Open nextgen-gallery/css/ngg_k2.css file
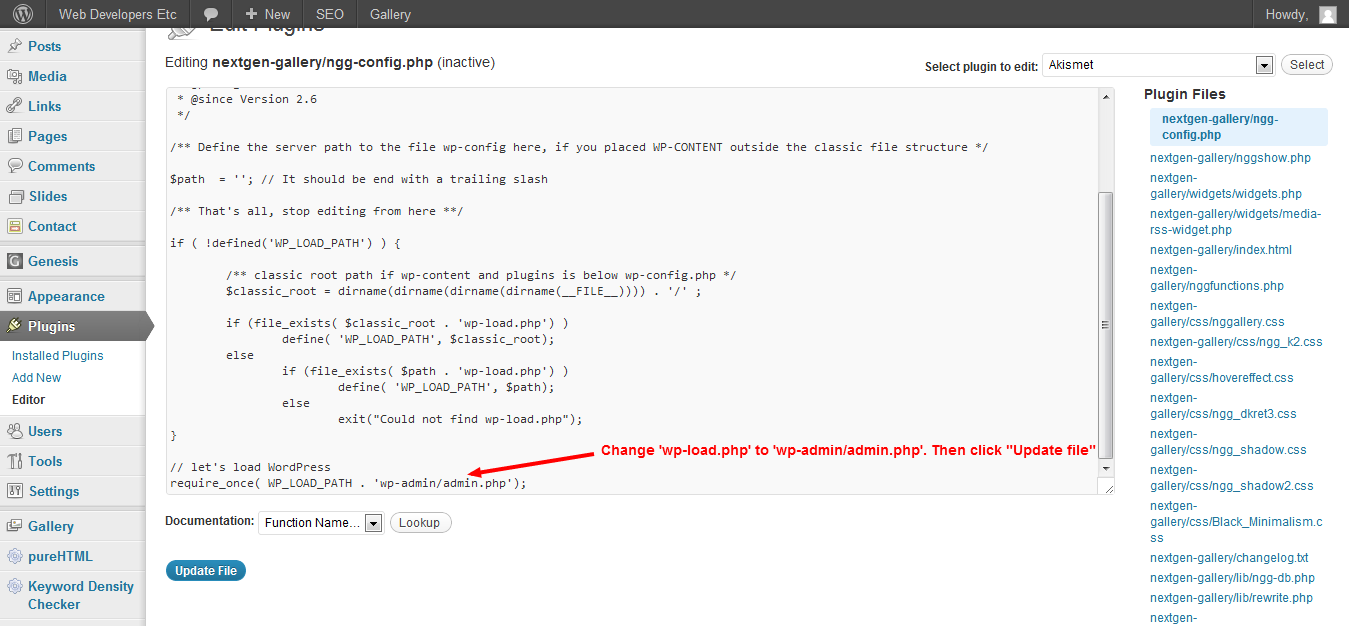1349x626 pixels. pos(1236,342)
